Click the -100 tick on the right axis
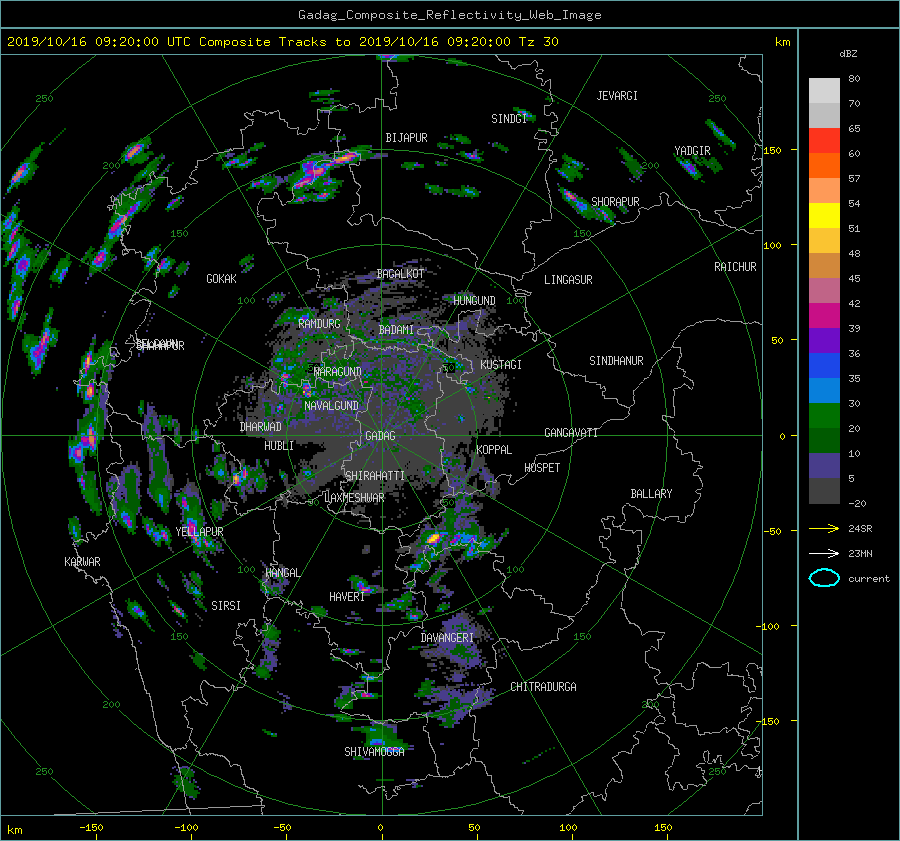Viewport: 900px width, 841px height. pyautogui.click(x=770, y=626)
